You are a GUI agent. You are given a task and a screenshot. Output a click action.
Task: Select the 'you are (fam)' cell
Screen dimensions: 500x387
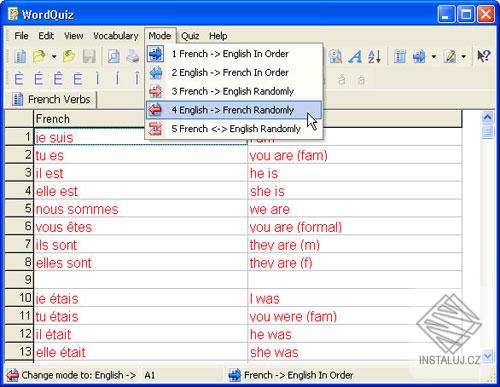click(x=355, y=155)
